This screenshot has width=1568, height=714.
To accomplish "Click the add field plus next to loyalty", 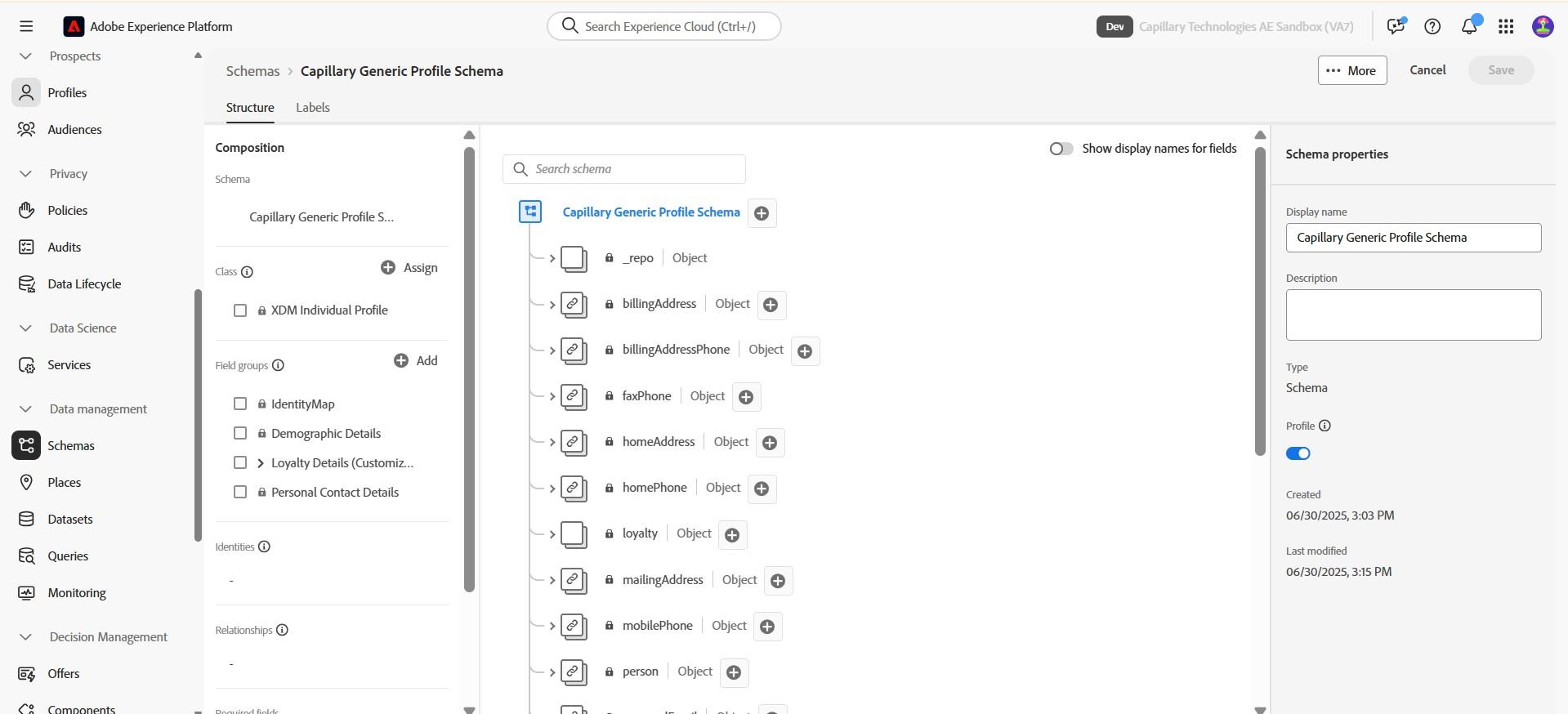I will [x=732, y=535].
